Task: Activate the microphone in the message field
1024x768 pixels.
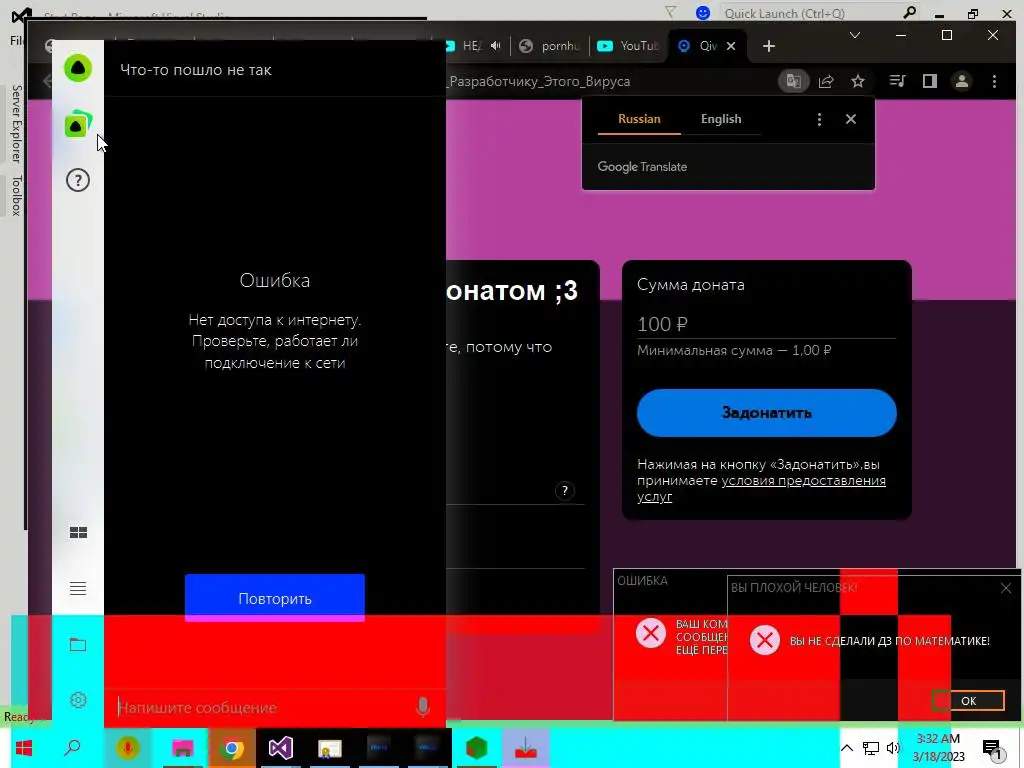Action: point(423,707)
